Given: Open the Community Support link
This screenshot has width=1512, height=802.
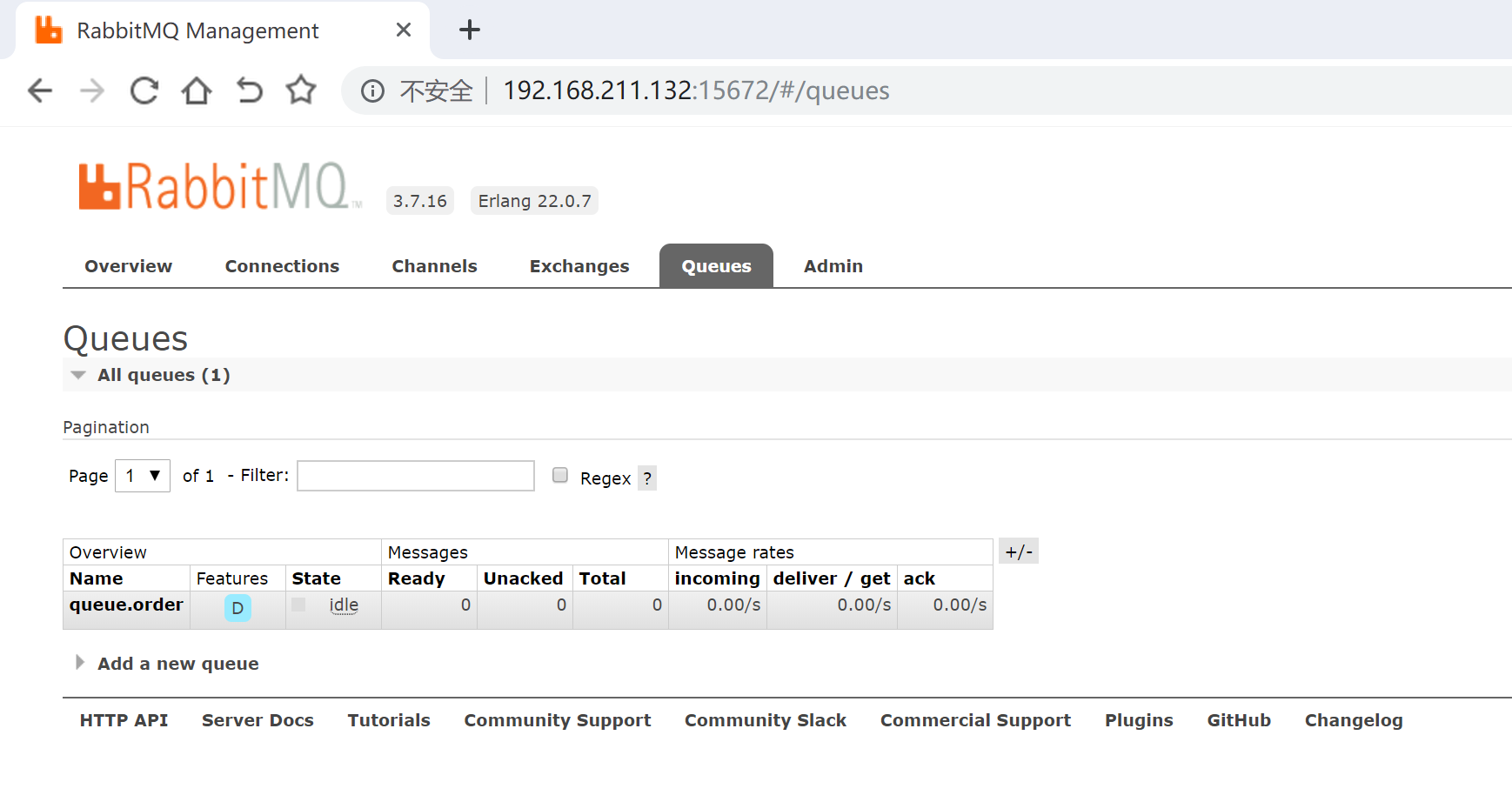Looking at the screenshot, I should pyautogui.click(x=557, y=720).
